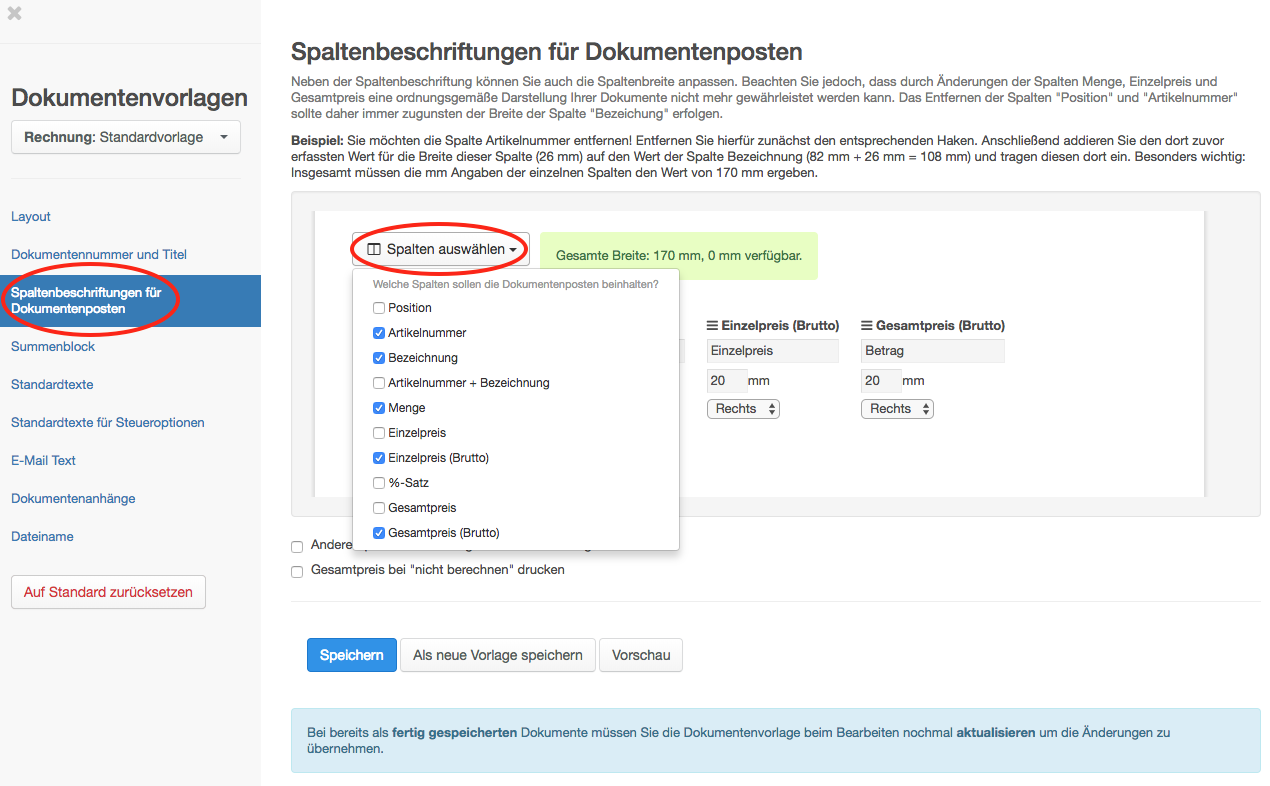
Task: Click Als neue Vorlage speichern
Action: [x=497, y=655]
